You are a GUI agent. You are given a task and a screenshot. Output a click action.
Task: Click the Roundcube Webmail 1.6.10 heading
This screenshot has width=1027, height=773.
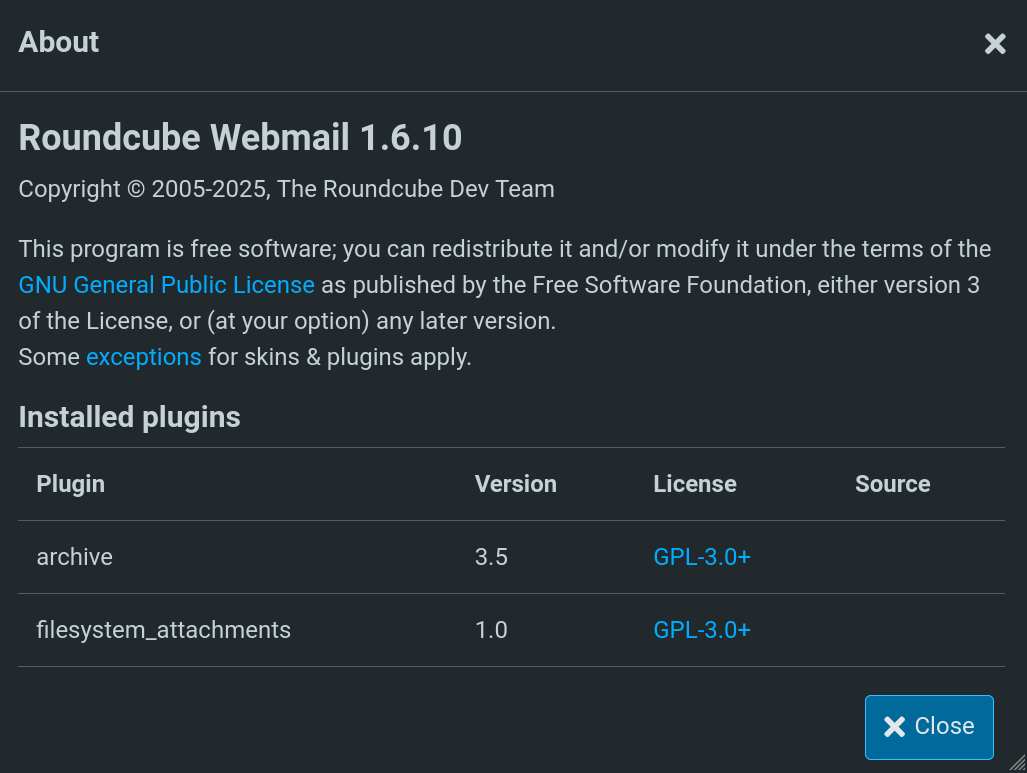[240, 138]
